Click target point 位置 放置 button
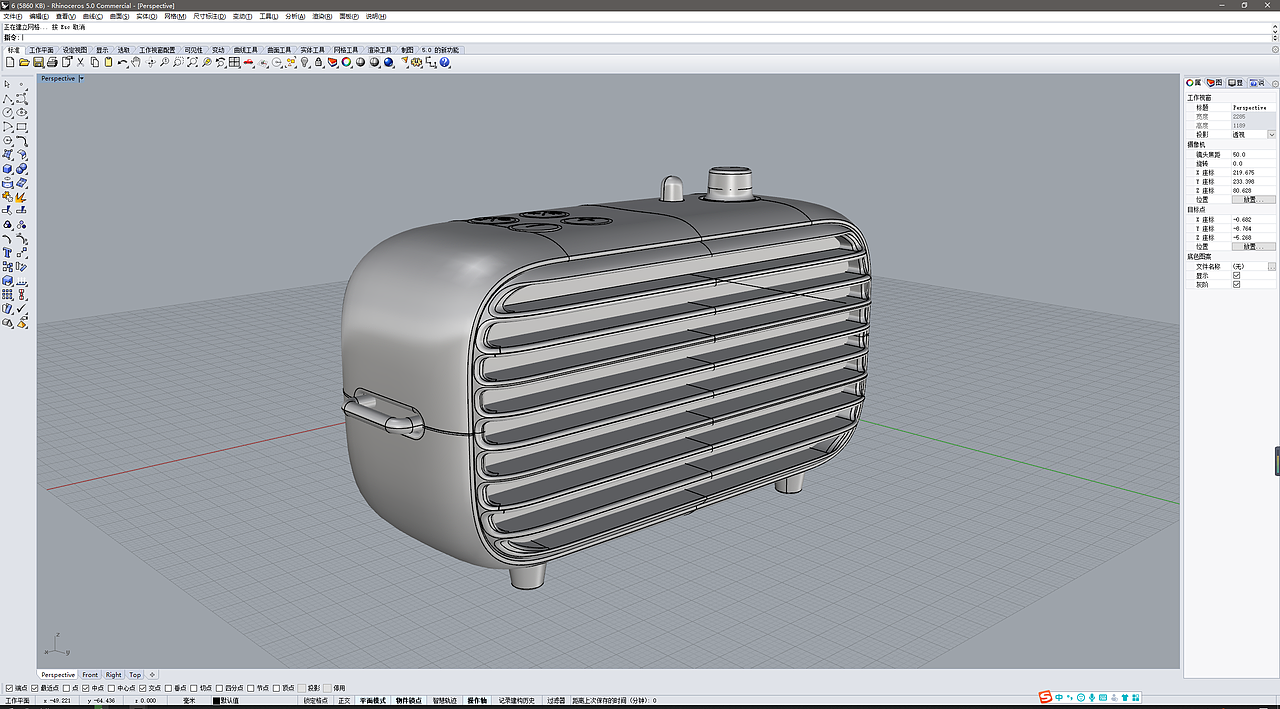 (1253, 246)
